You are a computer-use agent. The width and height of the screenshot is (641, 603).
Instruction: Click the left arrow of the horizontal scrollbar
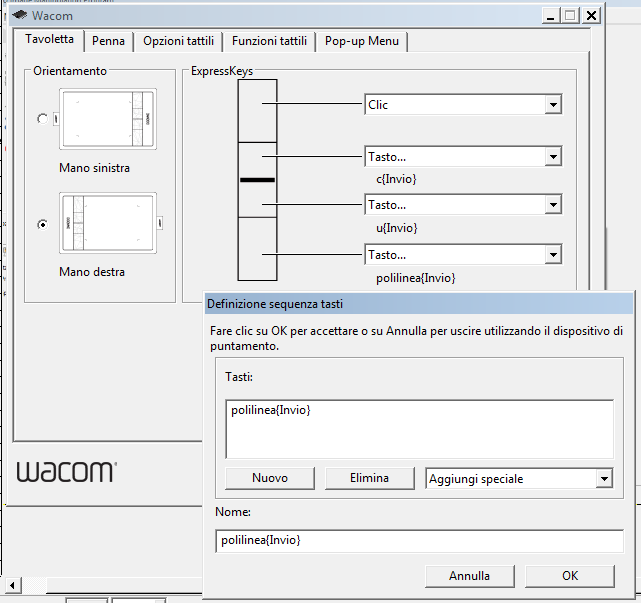point(12,585)
